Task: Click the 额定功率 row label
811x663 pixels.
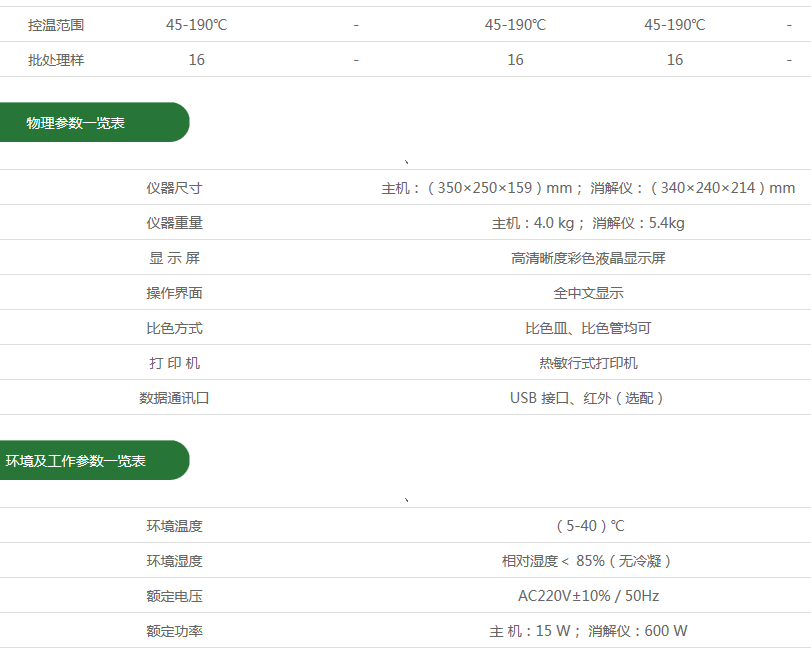Action: point(174,631)
